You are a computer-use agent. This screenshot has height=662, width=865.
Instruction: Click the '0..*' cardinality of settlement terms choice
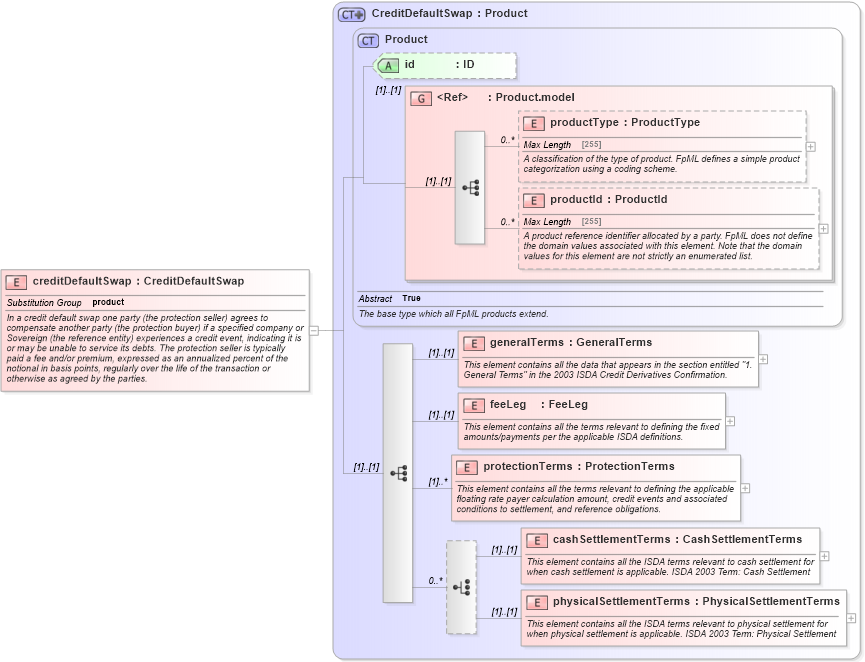[x=435, y=580]
